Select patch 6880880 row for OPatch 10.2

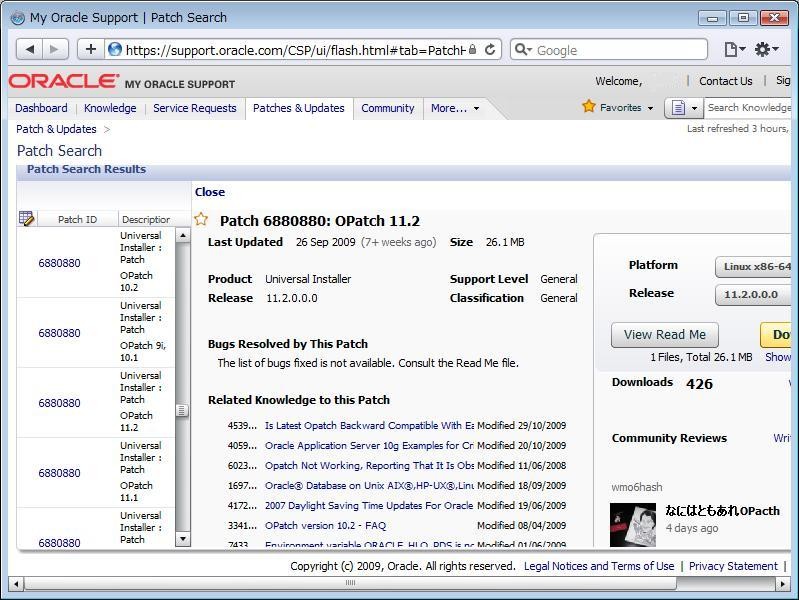96,263
